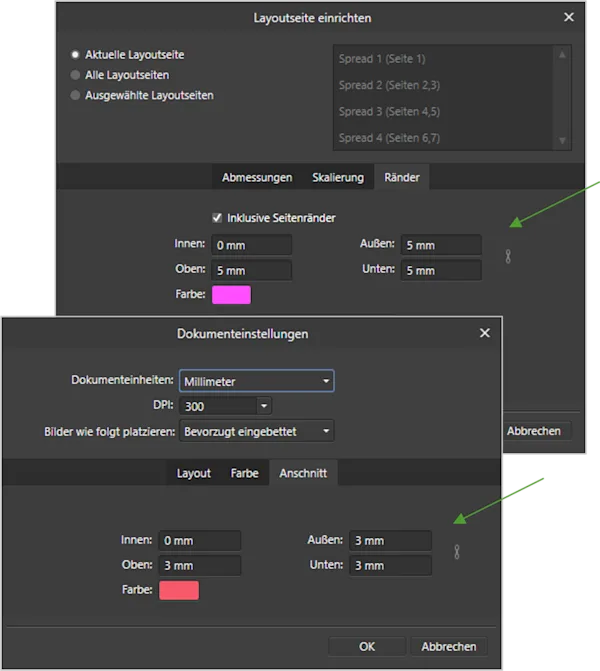Viewport: 600px width, 671px height.
Task: Switch to the Ränder tab
Action: point(401,177)
